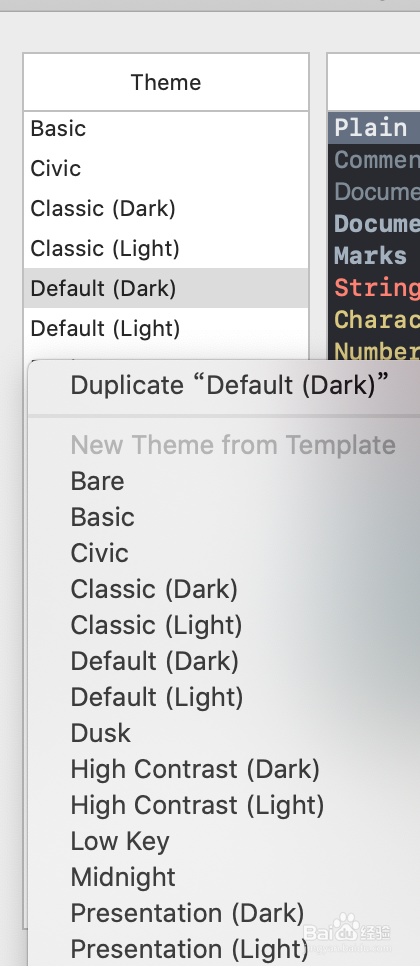Select Classic (Dark) theme in the list
This screenshot has height=966, width=420.
[x=166, y=208]
